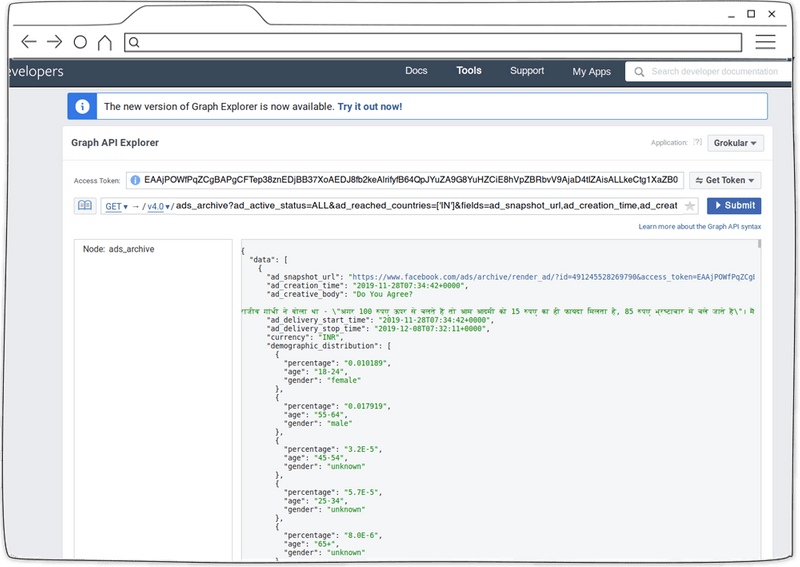Follow the Try it out now link
Screen dimensions: 800x567
pos(370,107)
